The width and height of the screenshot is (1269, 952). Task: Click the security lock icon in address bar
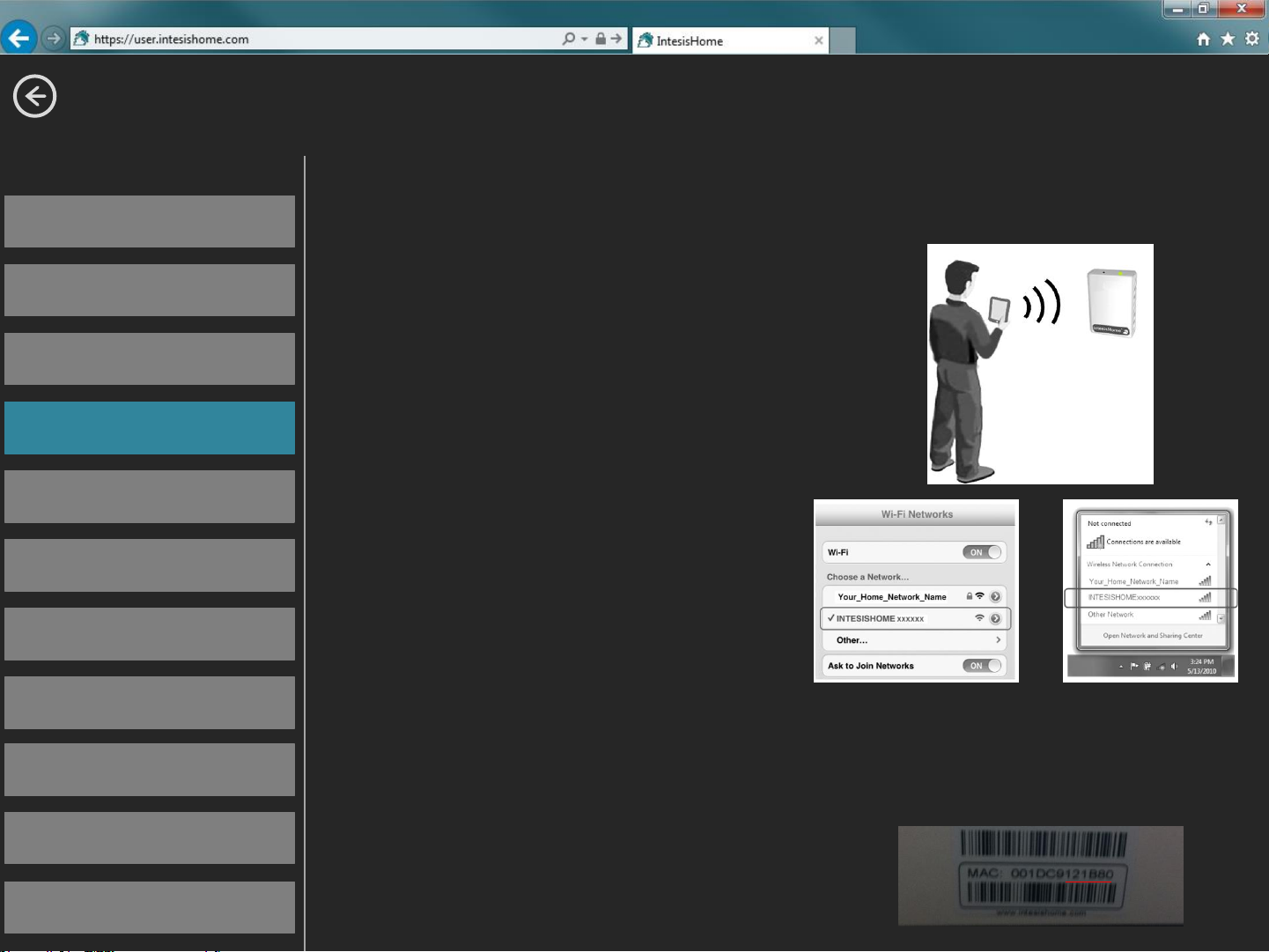point(601,39)
